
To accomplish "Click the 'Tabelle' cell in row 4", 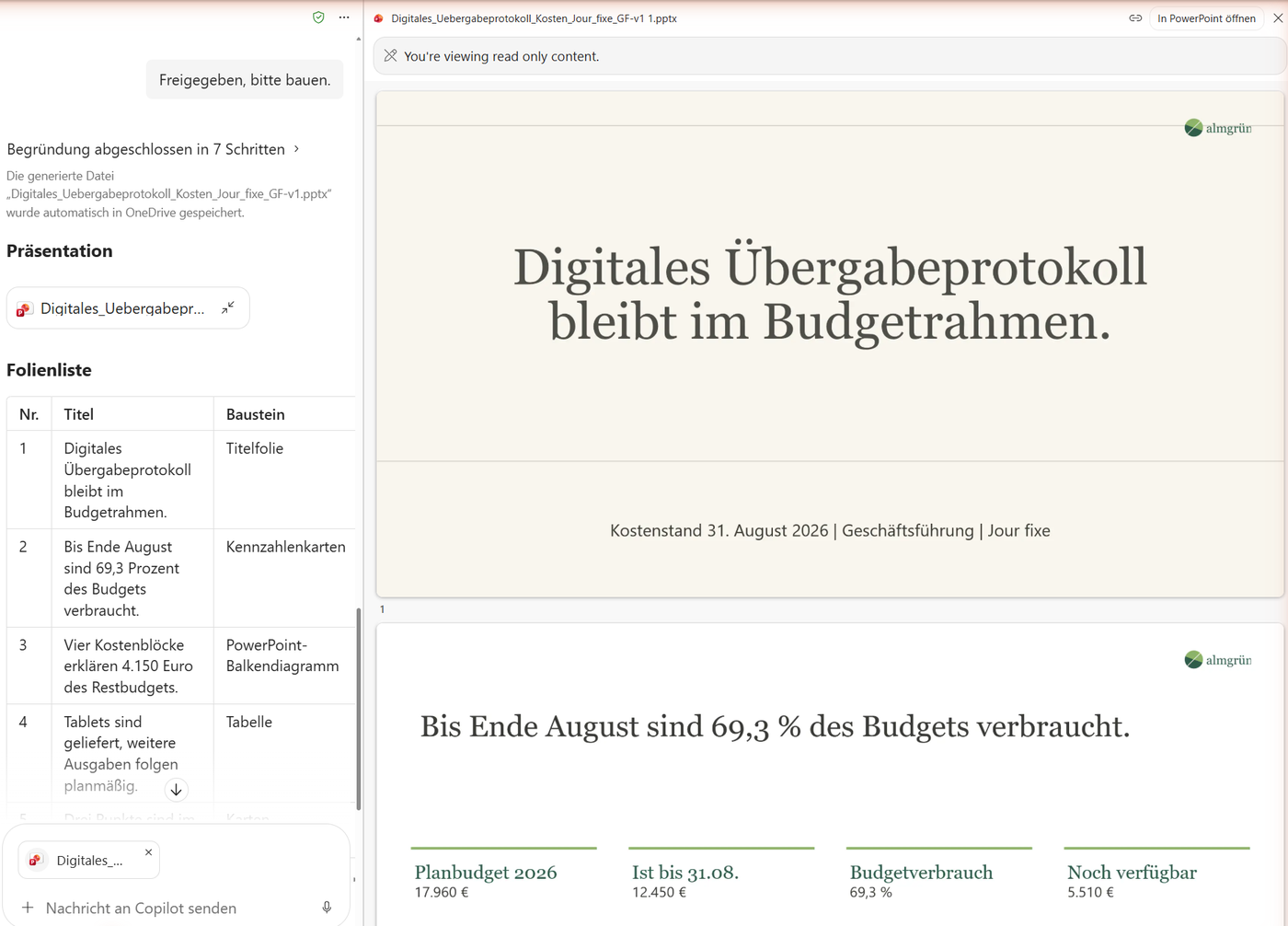I will [285, 753].
